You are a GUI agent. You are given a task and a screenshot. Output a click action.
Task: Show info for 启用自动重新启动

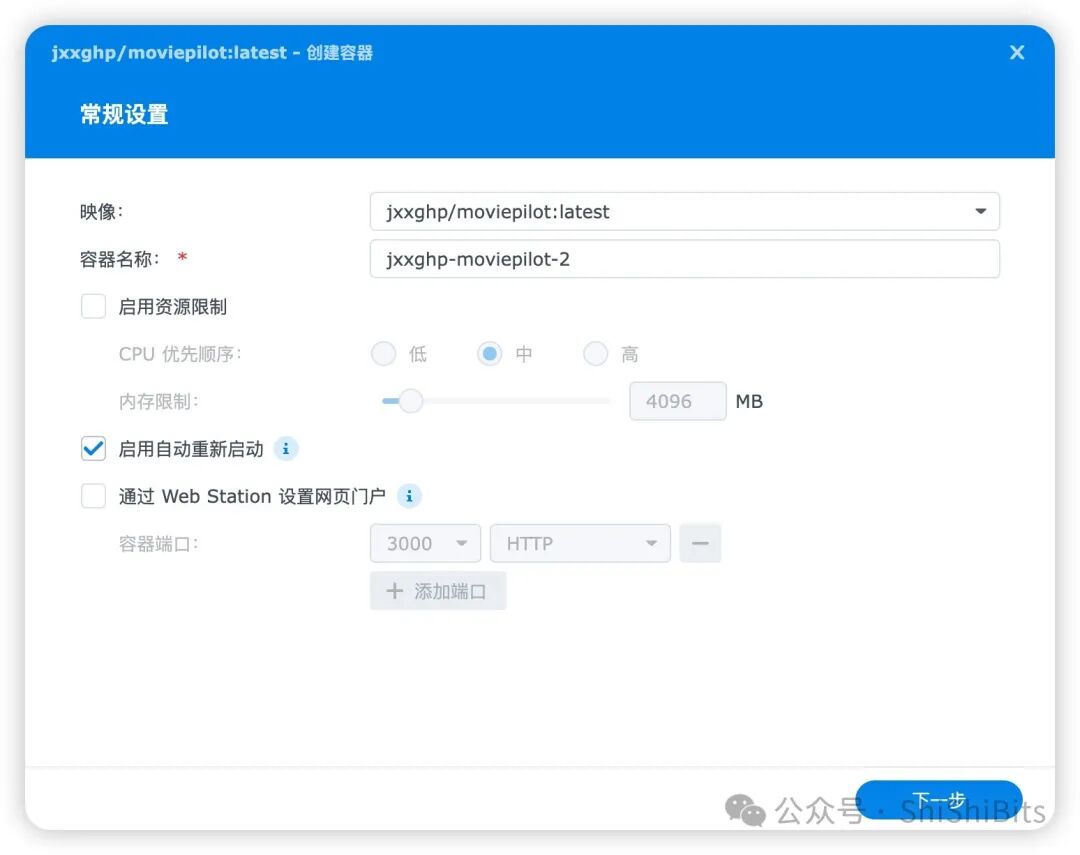tap(286, 449)
